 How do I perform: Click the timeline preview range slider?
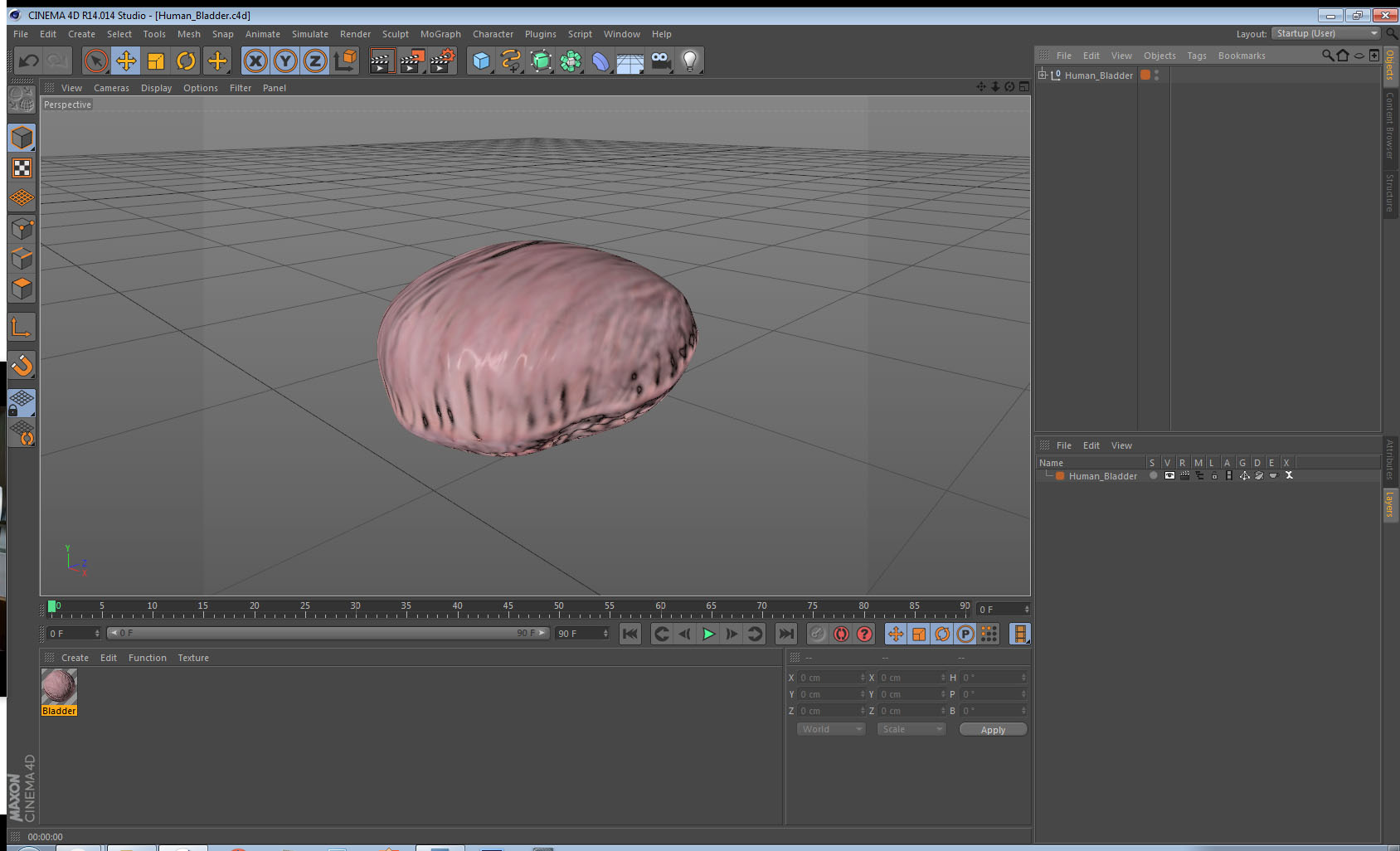[328, 633]
